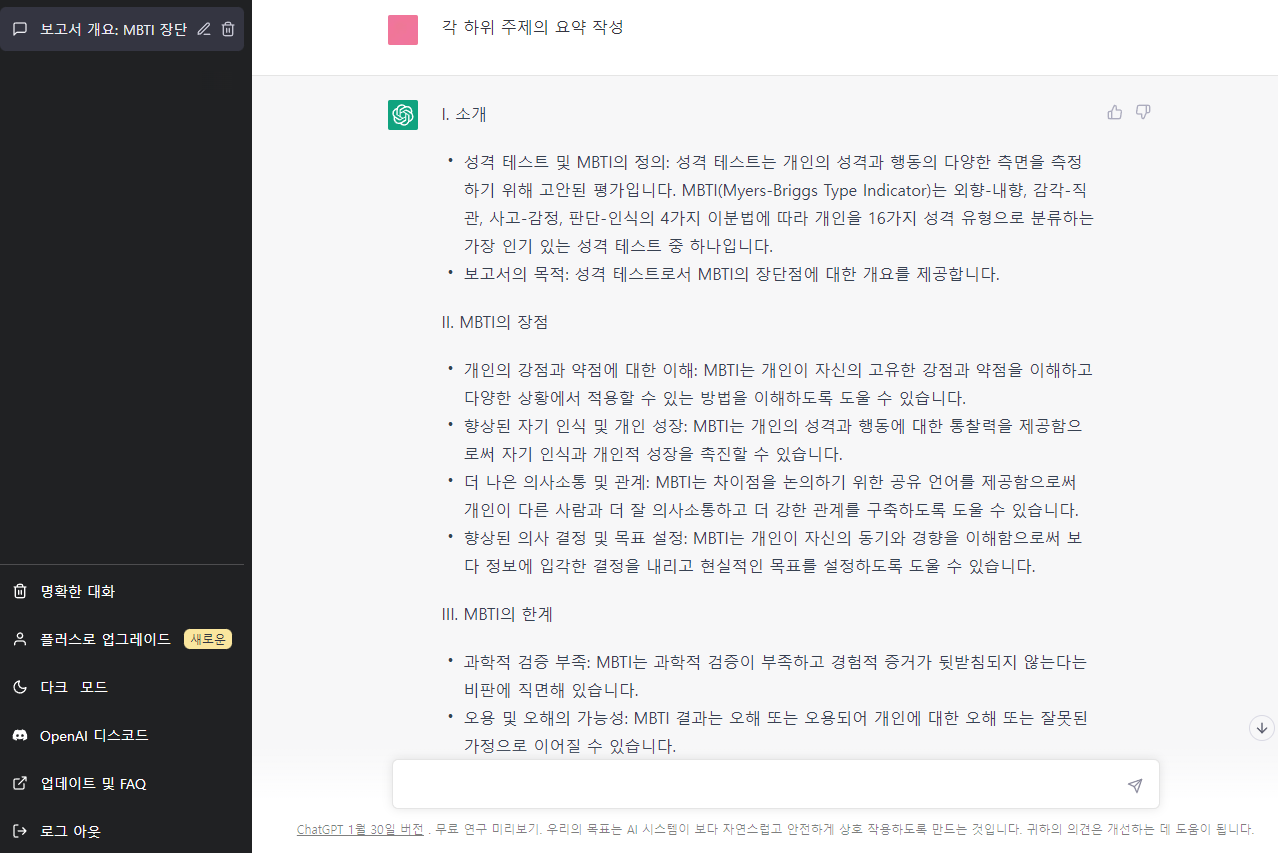Click the external link icon beside 업데이트 및 FAQ
The image size is (1278, 853).
click(x=20, y=783)
